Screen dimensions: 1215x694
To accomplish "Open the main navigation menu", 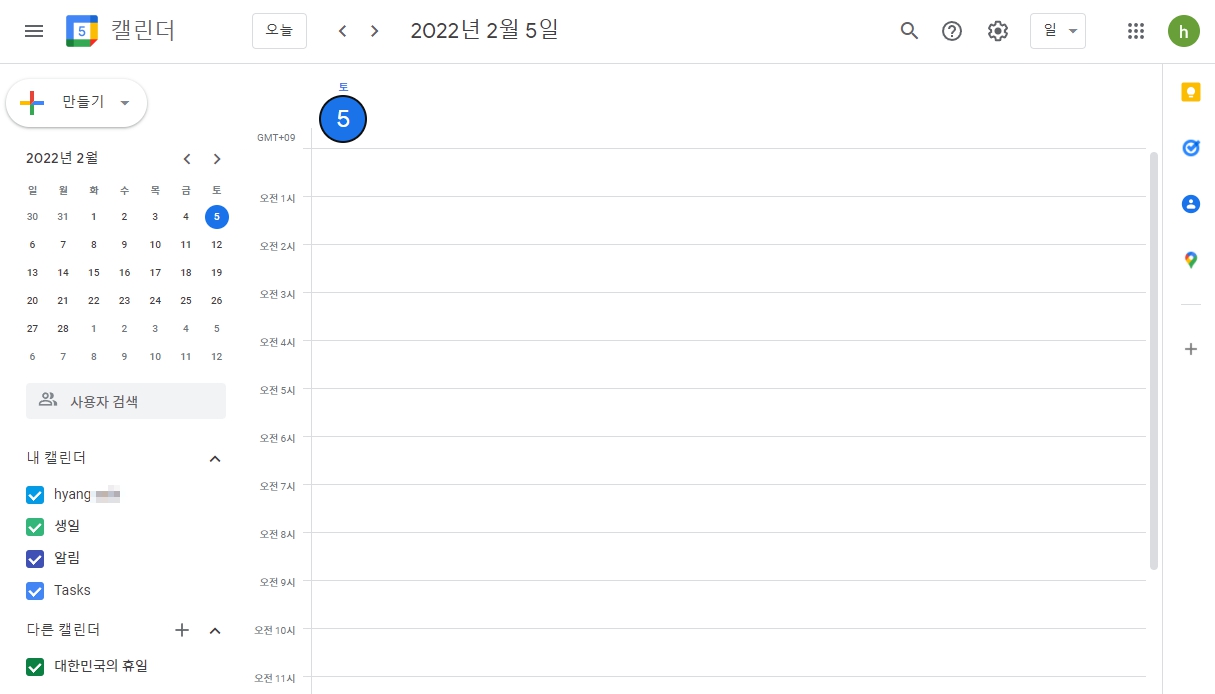I will tap(33, 31).
